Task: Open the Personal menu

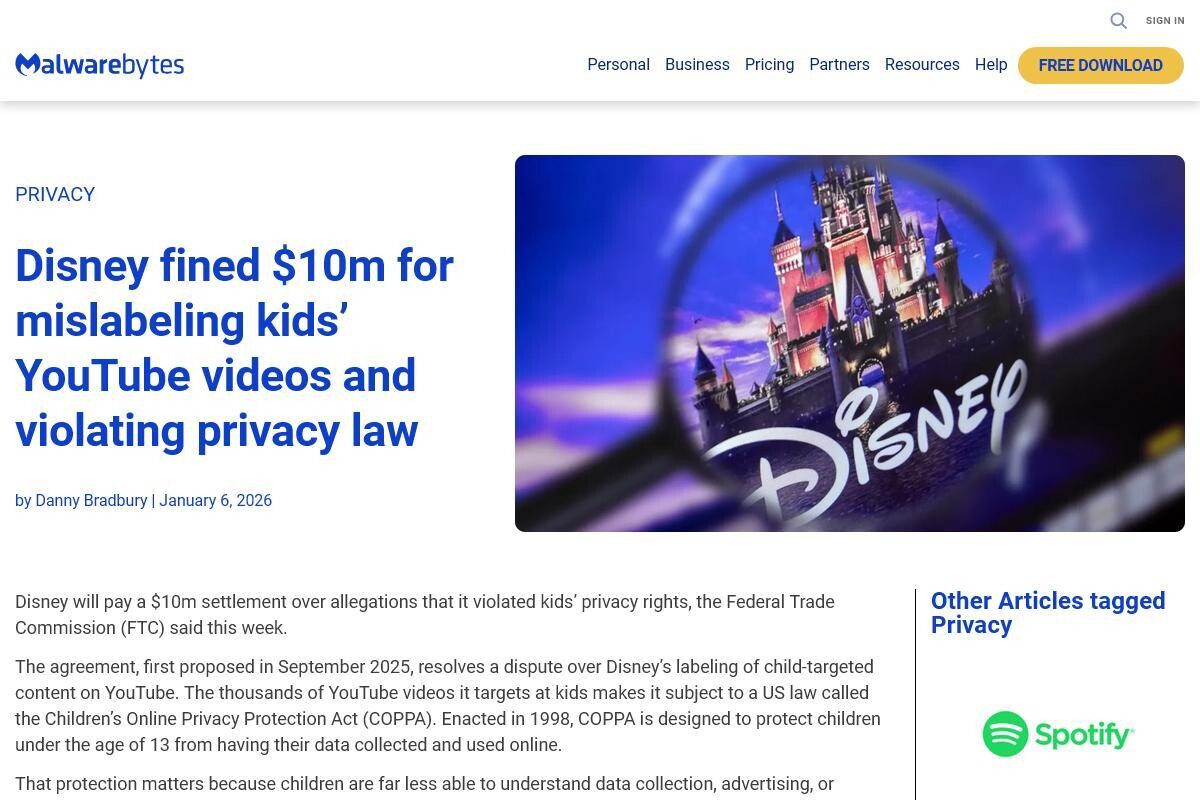Action: 618,65
